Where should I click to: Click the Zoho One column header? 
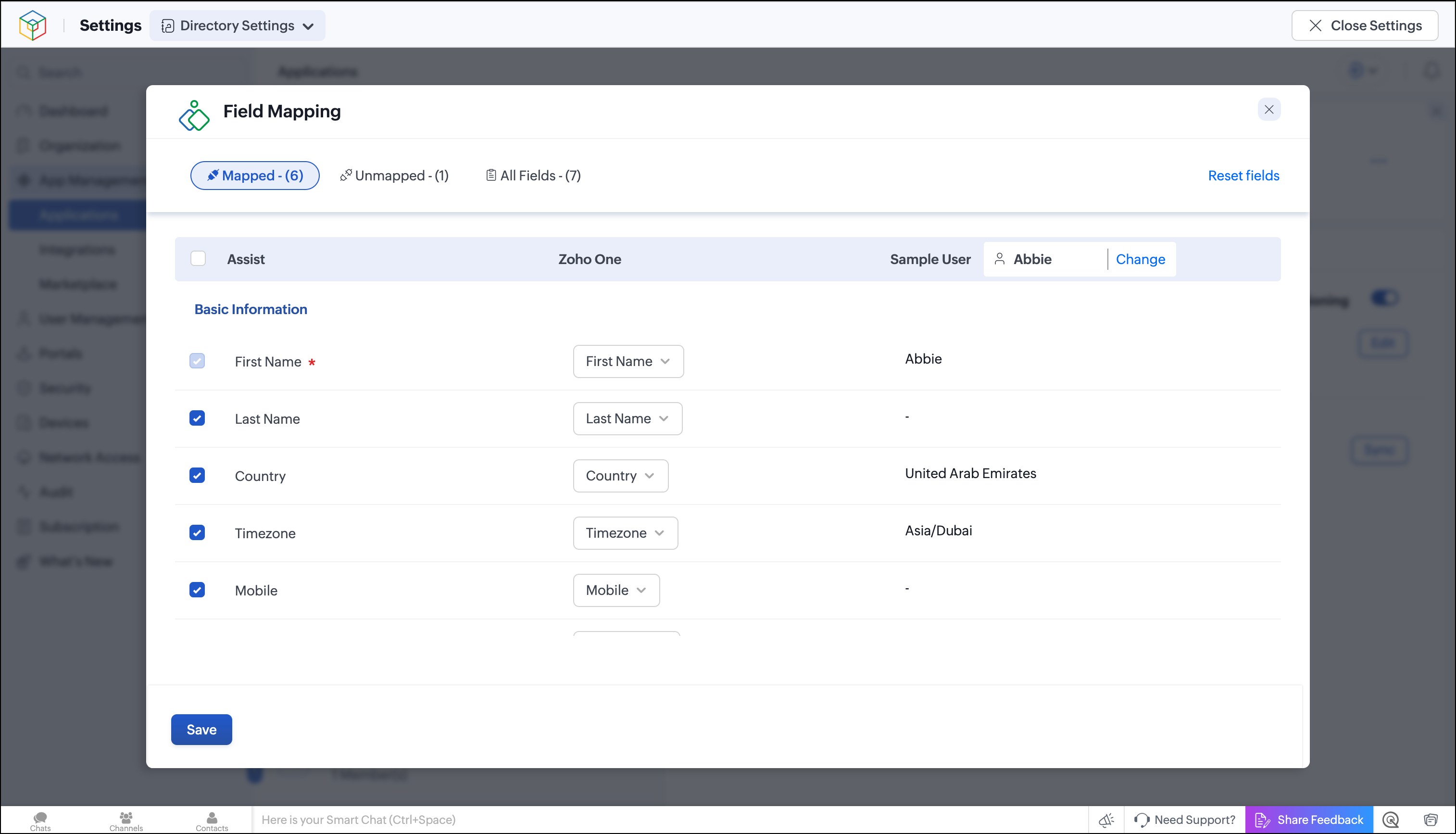pos(590,259)
